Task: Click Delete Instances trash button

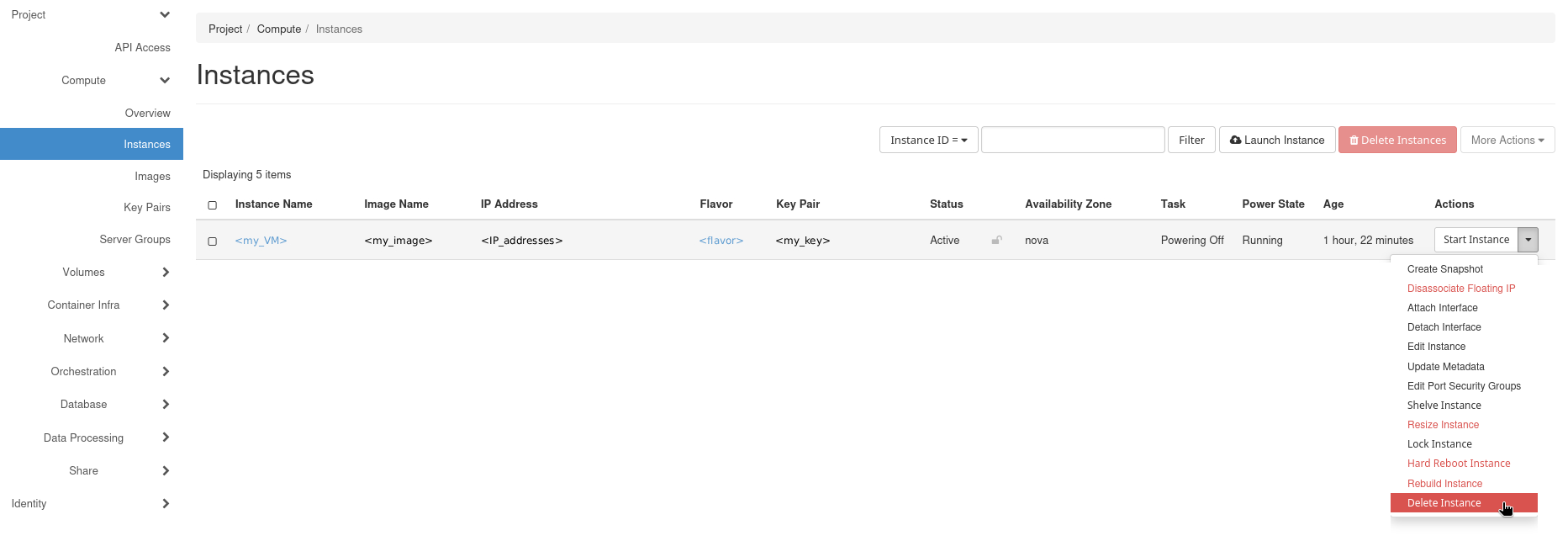Action: tap(1397, 140)
